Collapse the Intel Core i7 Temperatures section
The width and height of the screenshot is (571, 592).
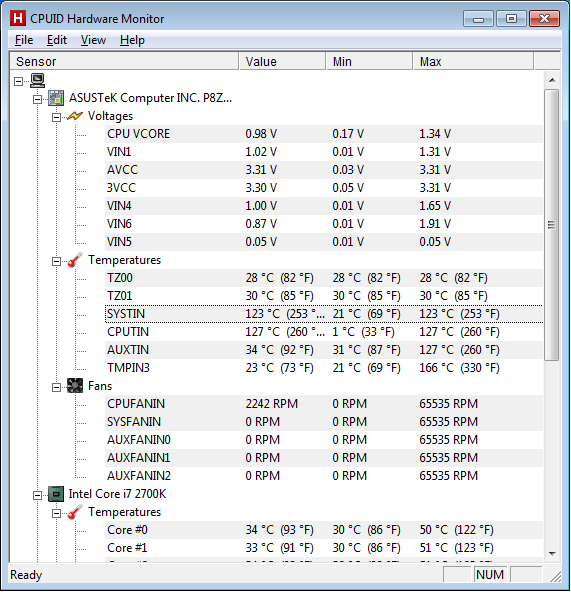coord(56,513)
